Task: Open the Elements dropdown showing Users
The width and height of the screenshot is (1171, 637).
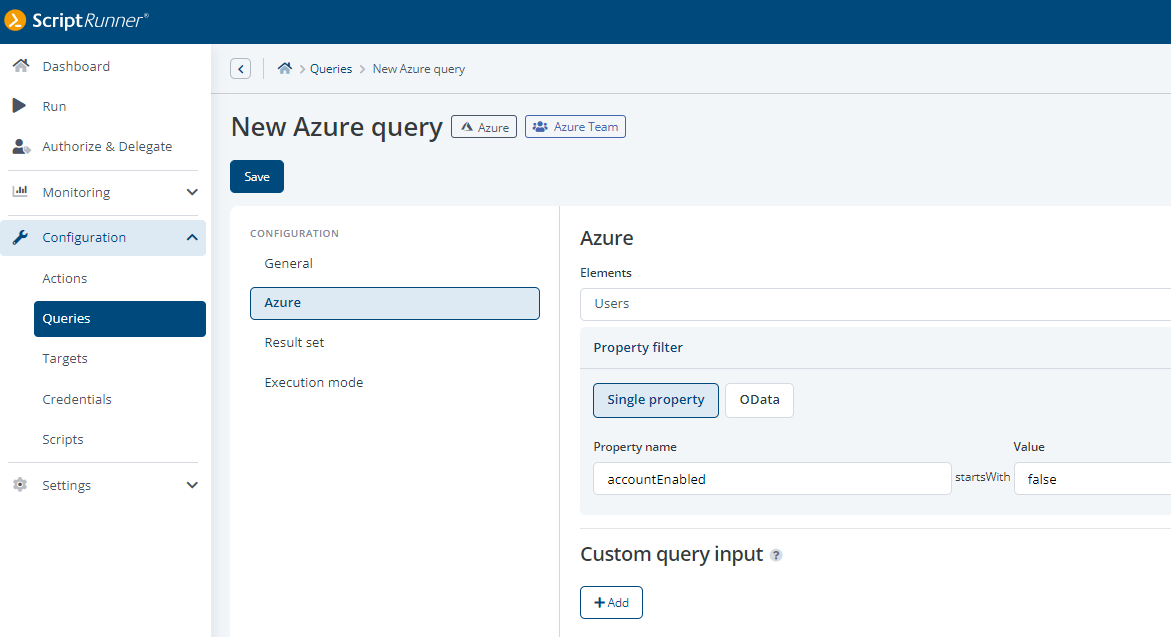Action: pyautogui.click(x=875, y=304)
